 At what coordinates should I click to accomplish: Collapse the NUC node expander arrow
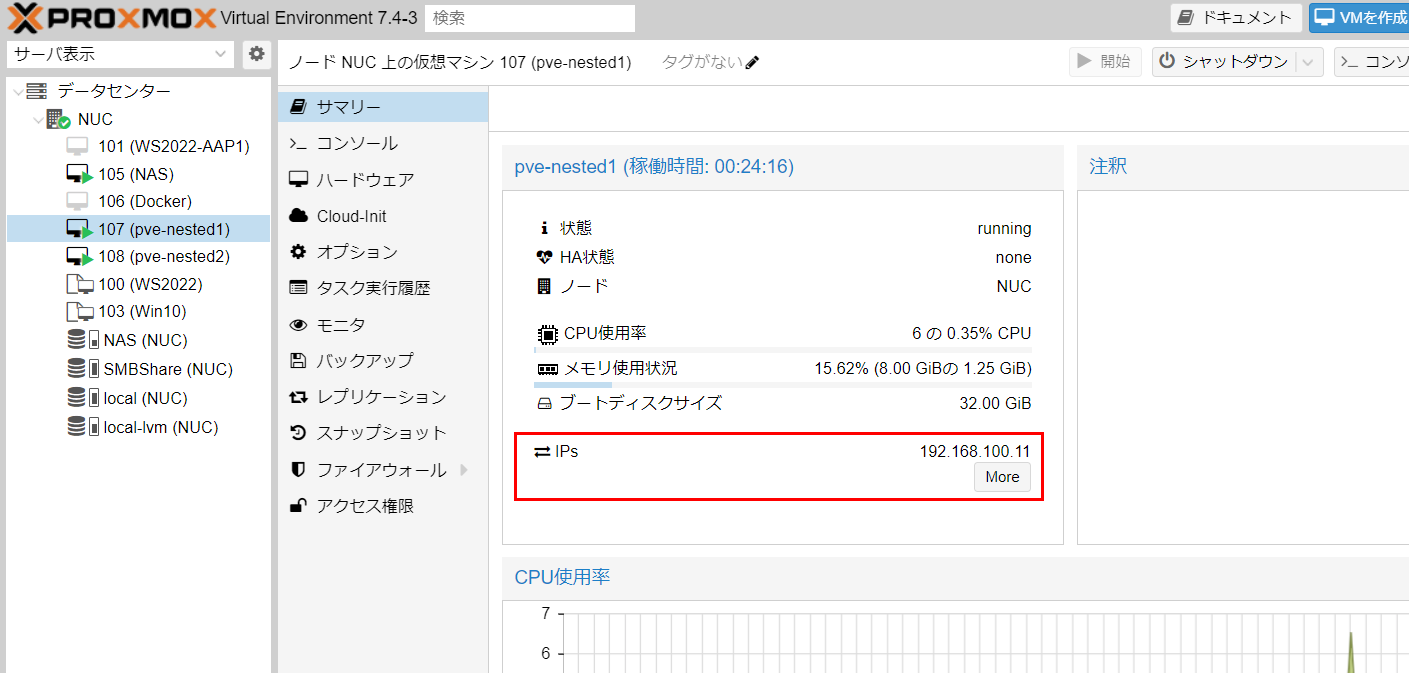click(x=38, y=120)
